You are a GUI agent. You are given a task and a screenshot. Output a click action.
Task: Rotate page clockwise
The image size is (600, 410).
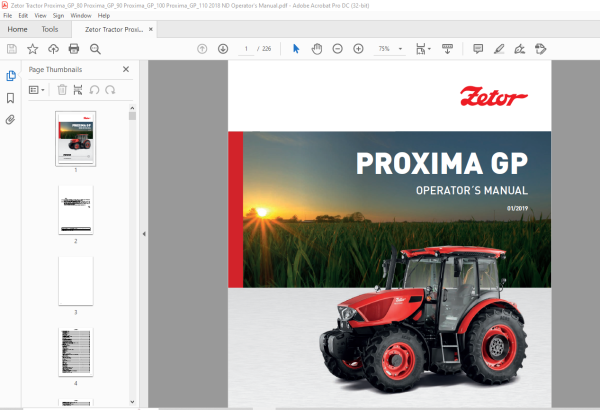point(110,90)
